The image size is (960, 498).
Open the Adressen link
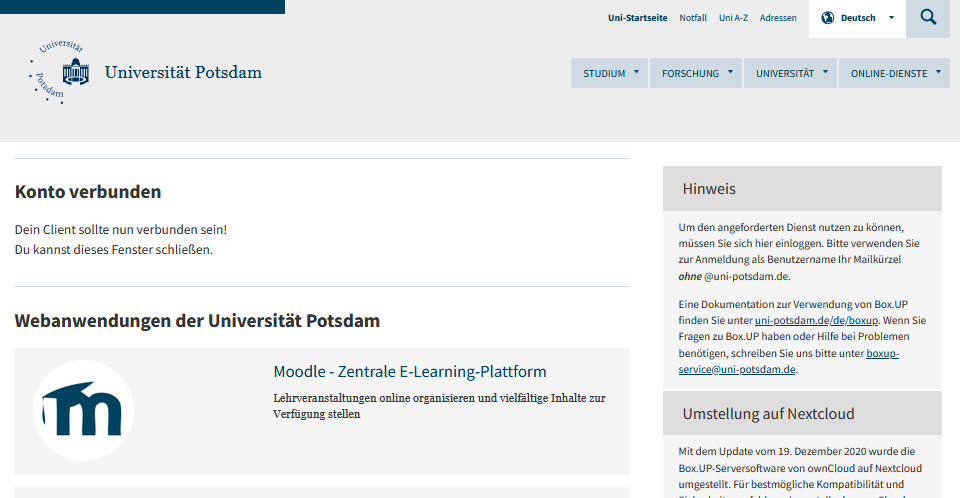click(x=778, y=18)
